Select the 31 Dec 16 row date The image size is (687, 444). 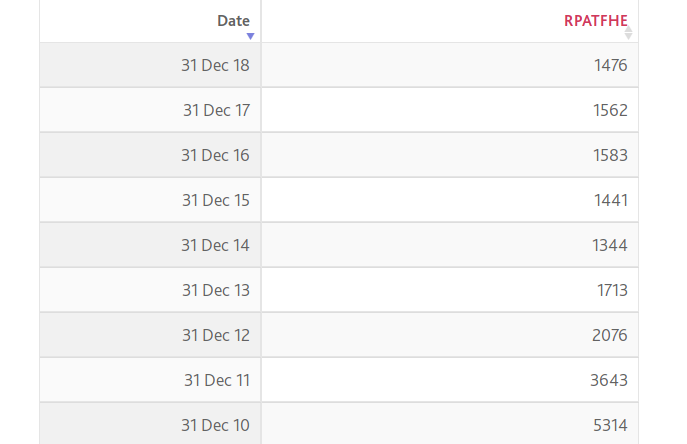click(x=150, y=155)
